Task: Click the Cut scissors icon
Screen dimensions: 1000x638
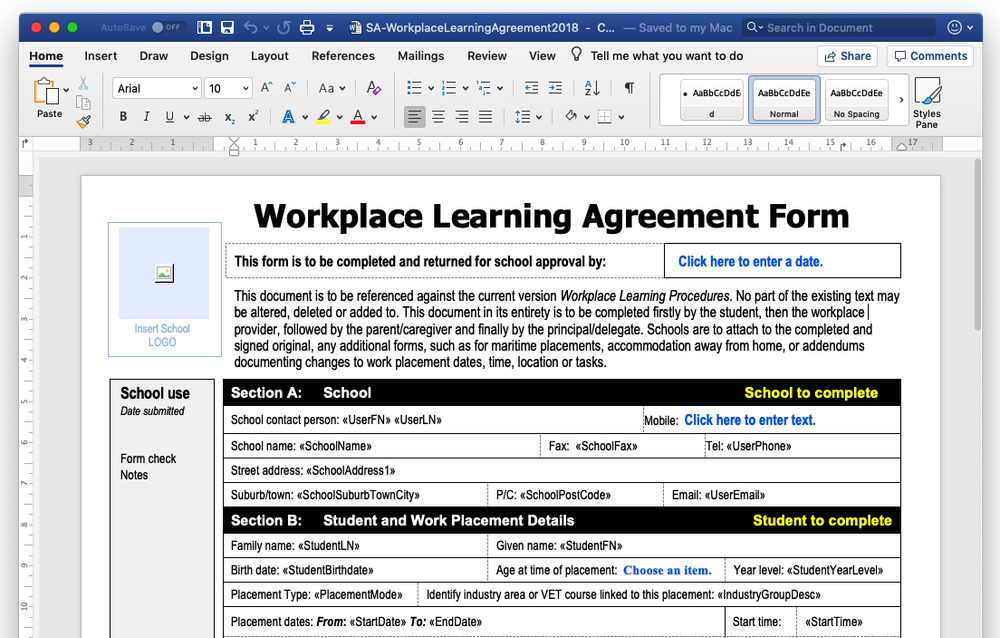Action: [x=84, y=84]
